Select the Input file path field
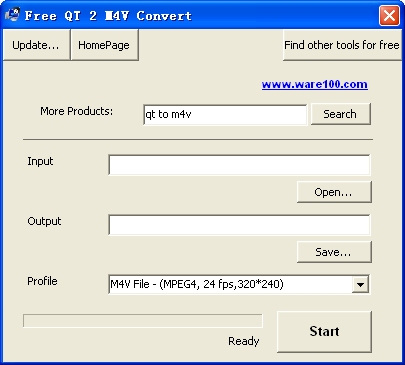 [239, 165]
